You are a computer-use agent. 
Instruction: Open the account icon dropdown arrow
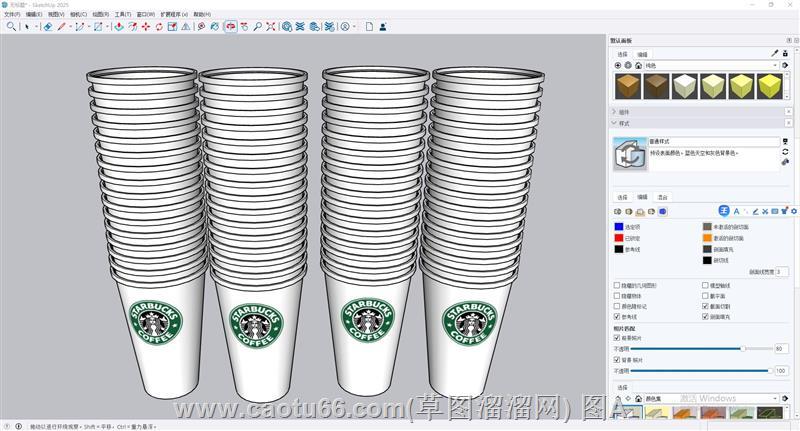coord(354,27)
